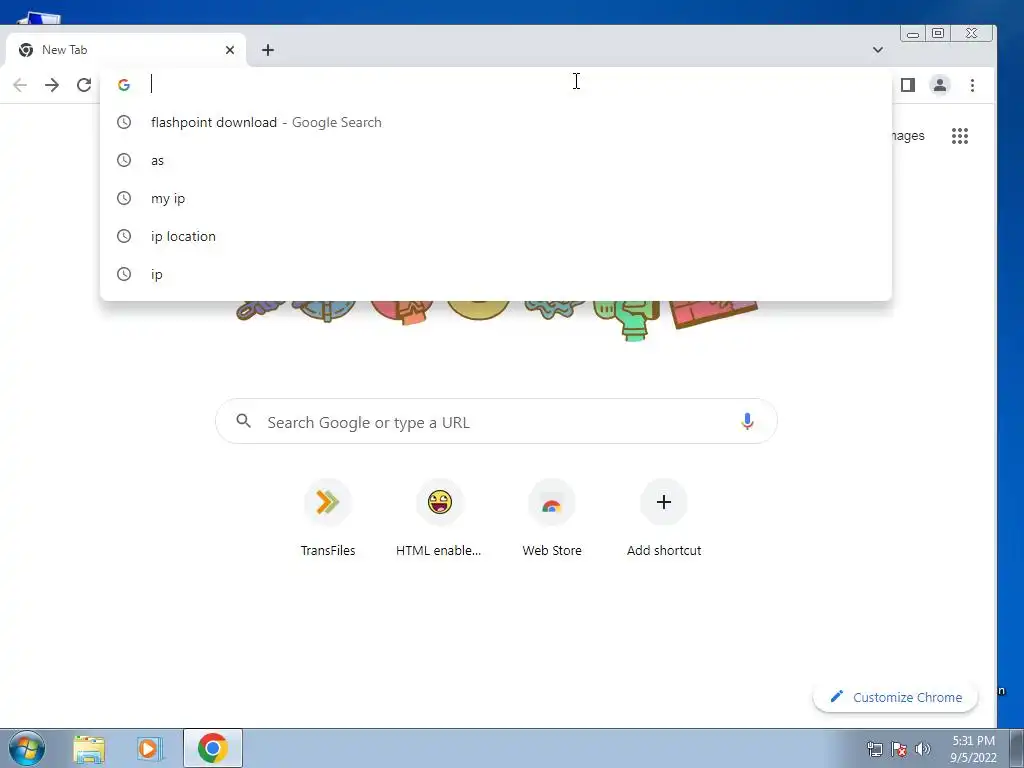
Task: Open the taskbar clock showing 5:31 PM
Action: (973, 749)
